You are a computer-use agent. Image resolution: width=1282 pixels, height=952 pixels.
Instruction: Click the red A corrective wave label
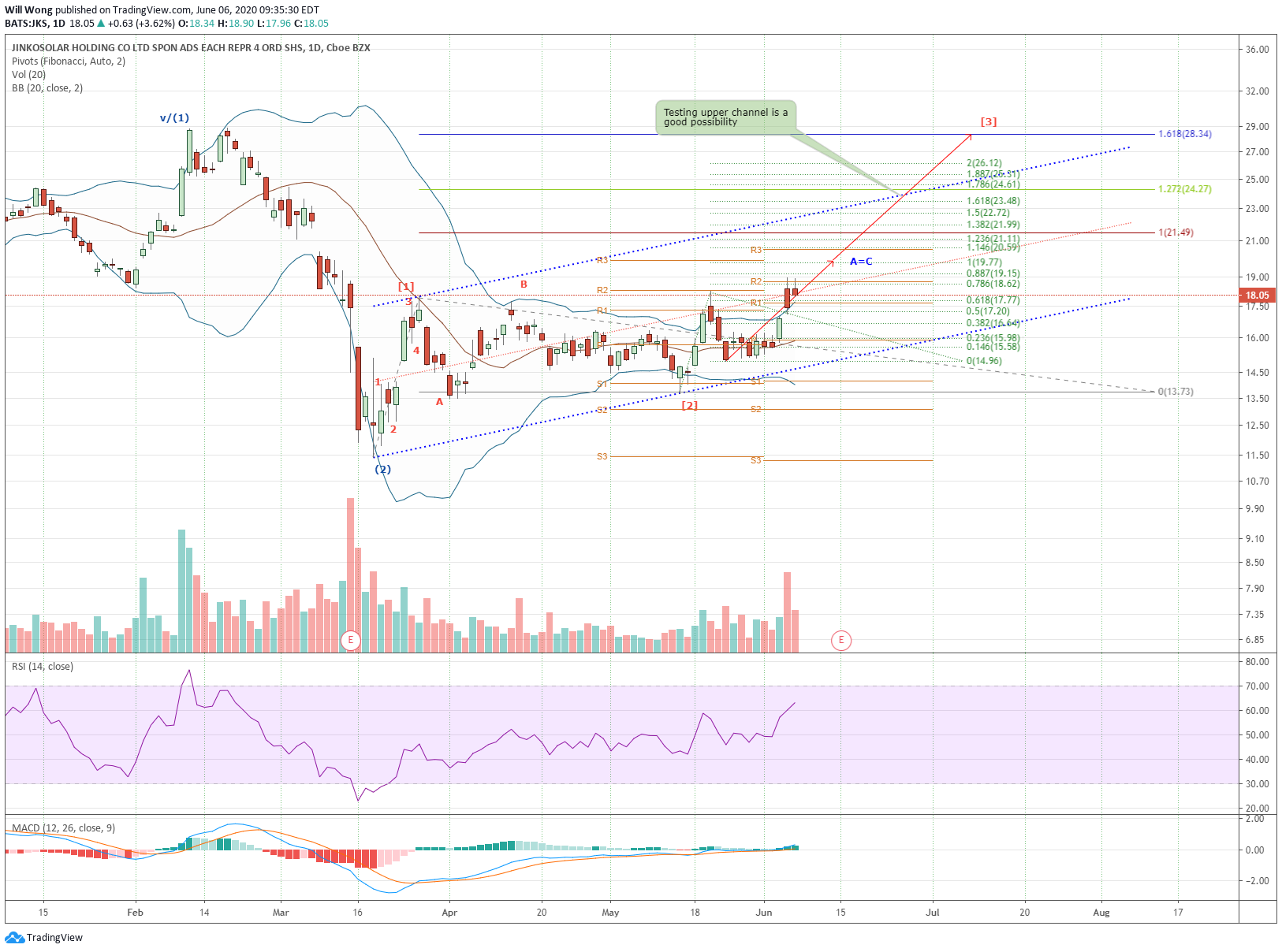point(440,401)
